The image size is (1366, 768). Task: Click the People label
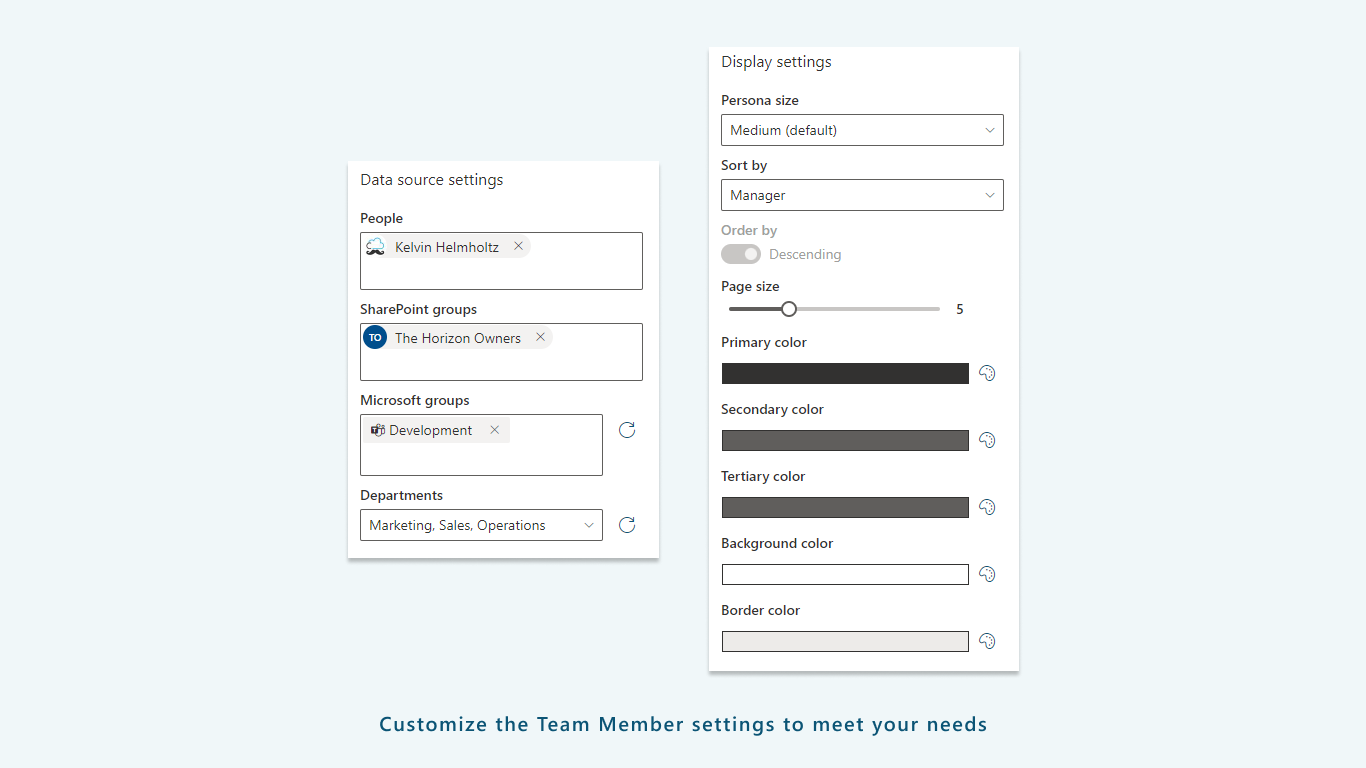tap(382, 218)
